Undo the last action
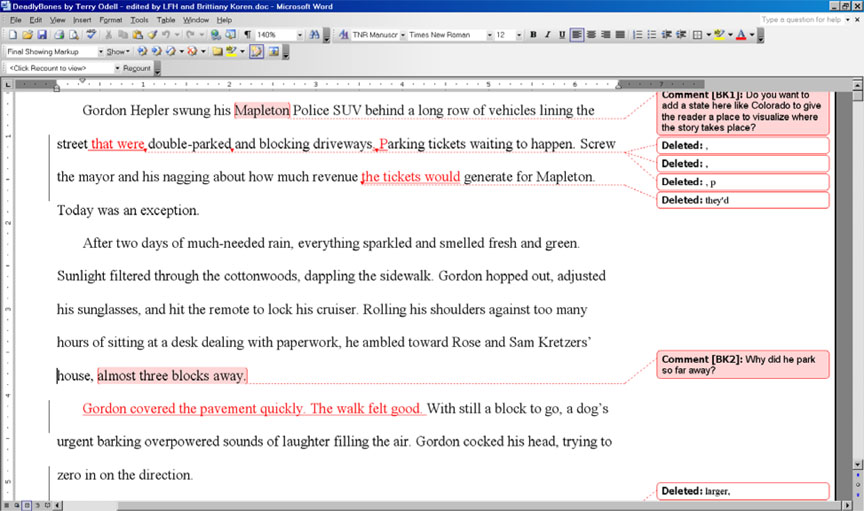The image size is (864, 511). coord(166,35)
